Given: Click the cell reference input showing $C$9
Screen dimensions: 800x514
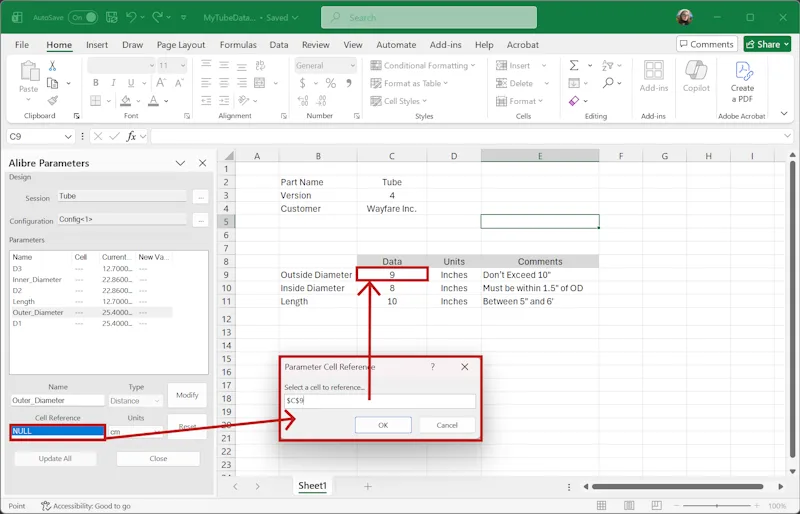Looking at the screenshot, I should click(380, 401).
